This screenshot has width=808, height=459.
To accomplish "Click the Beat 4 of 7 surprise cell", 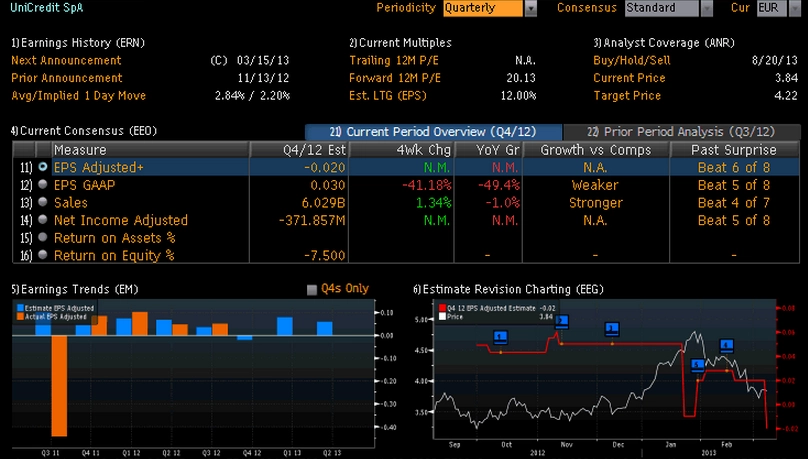I will pos(734,202).
